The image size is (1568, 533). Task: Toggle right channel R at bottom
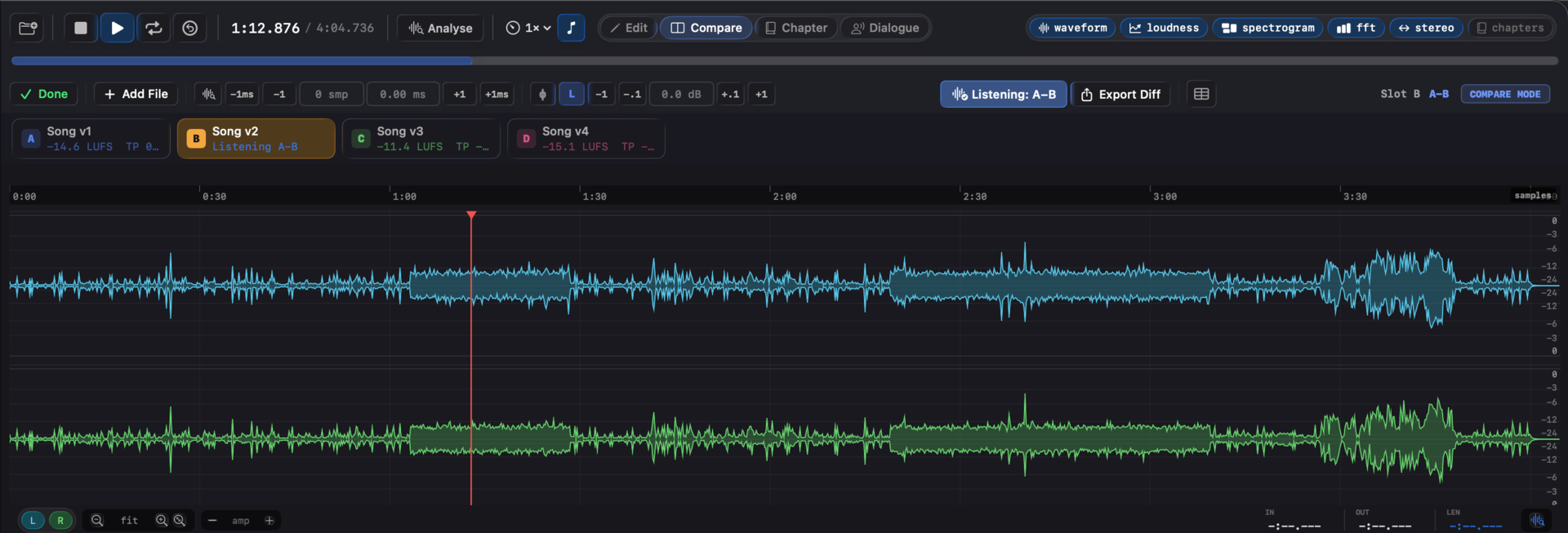pyautogui.click(x=60, y=520)
